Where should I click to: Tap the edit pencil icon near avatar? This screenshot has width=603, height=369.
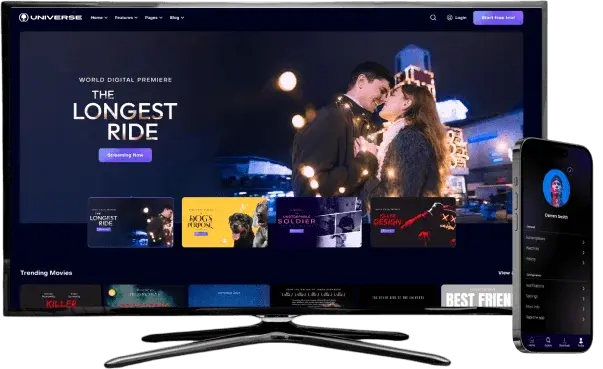coord(570,171)
